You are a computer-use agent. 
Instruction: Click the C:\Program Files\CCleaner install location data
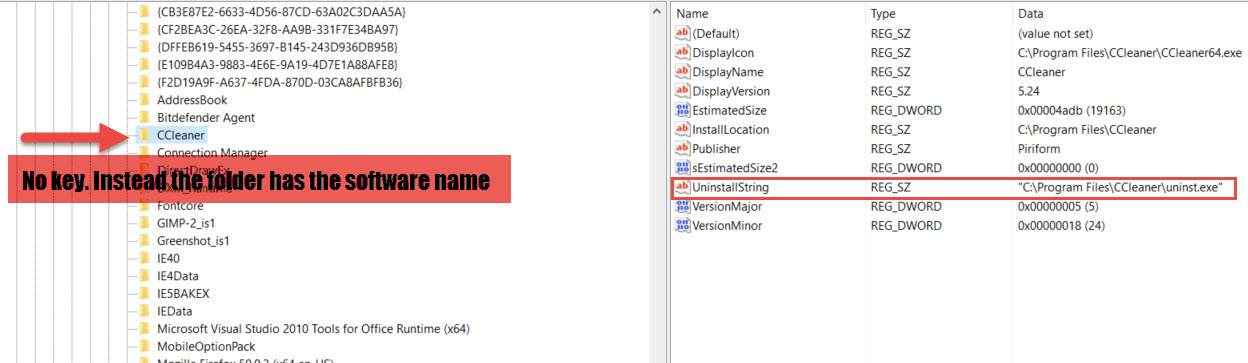1087,130
